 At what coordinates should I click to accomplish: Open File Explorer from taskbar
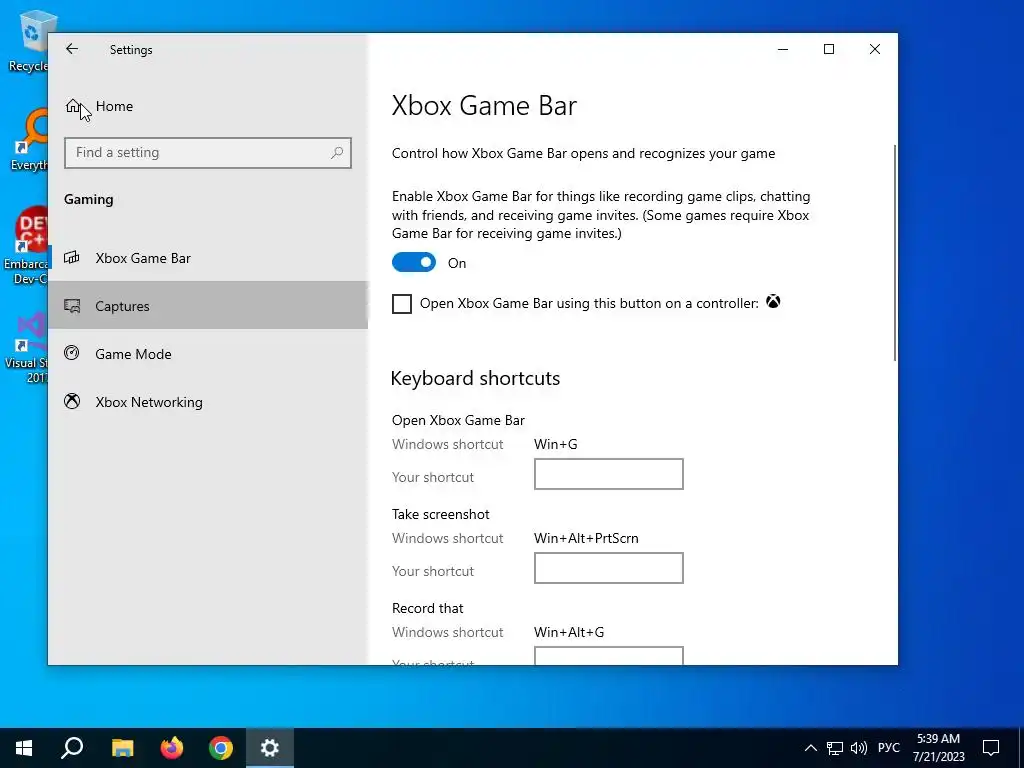point(122,748)
